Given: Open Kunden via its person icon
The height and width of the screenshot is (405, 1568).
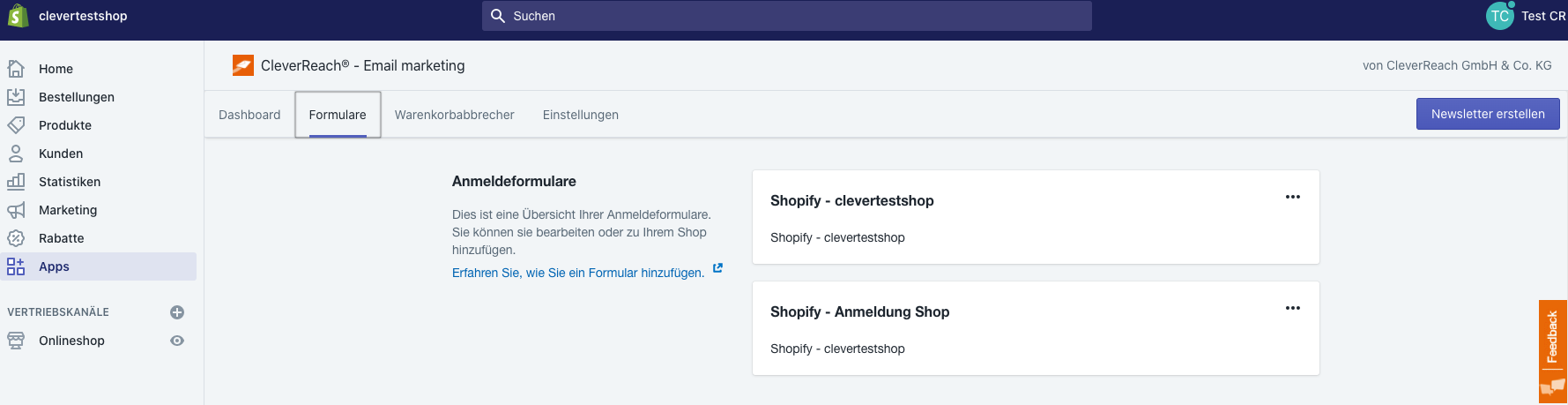Looking at the screenshot, I should pyautogui.click(x=16, y=154).
